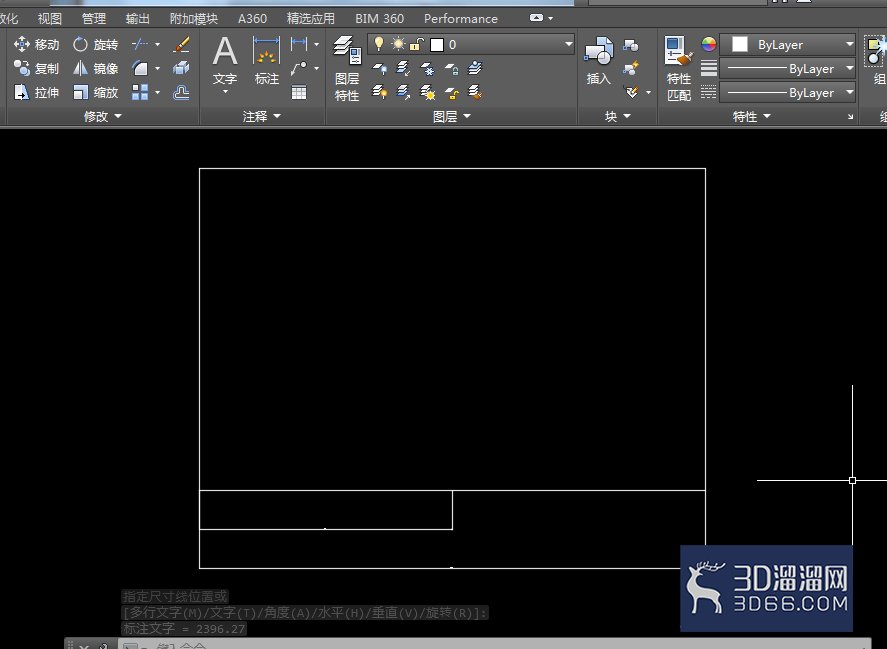Image resolution: width=887 pixels, height=649 pixels.
Task: Click the object color wheel icon
Action: point(709,44)
